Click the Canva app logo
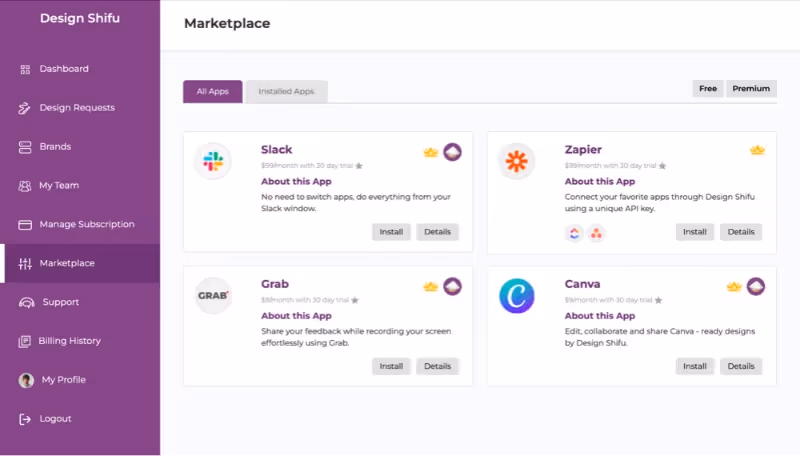 [x=516, y=296]
